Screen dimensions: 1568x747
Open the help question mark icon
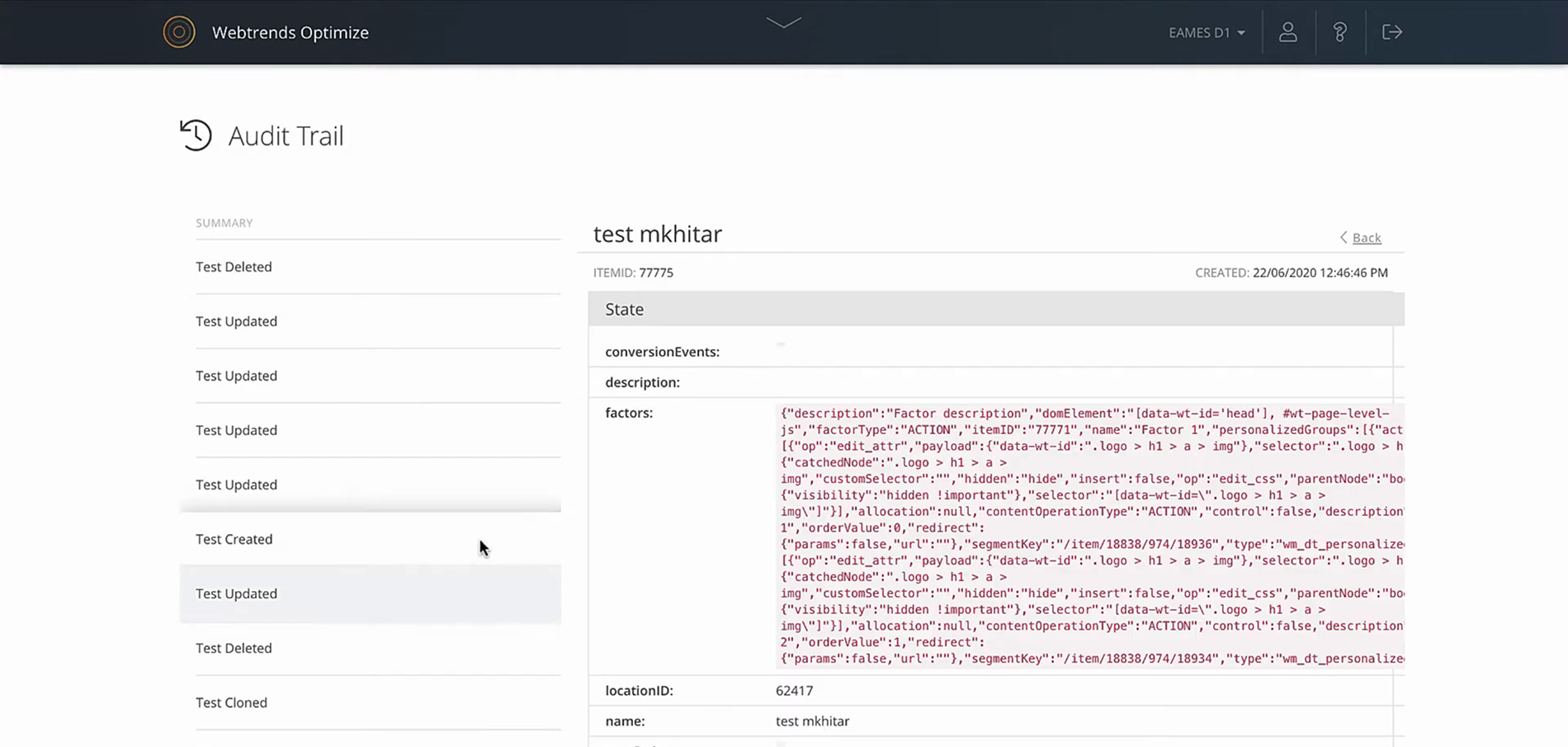coord(1339,32)
